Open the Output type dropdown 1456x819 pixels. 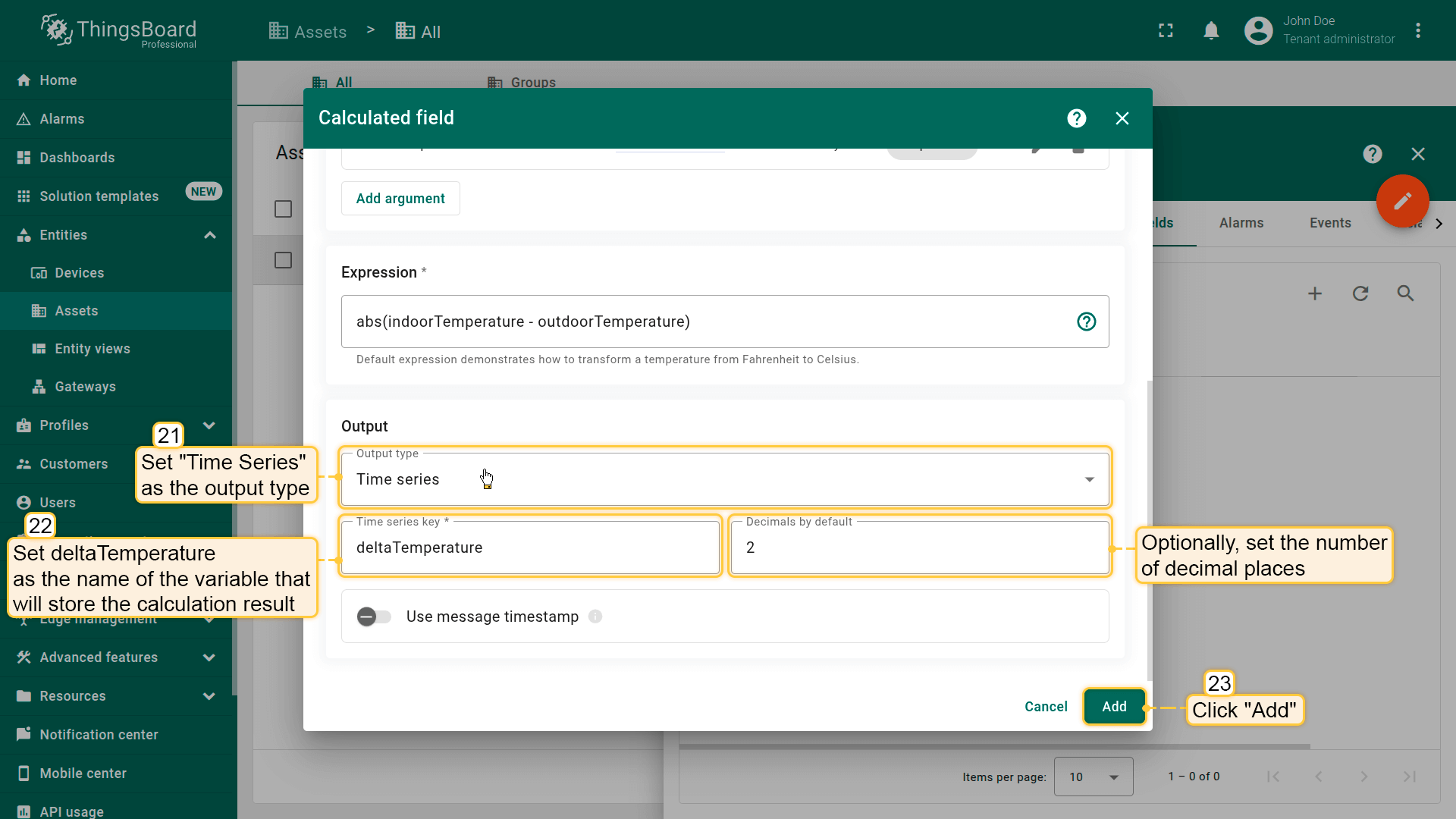[724, 479]
